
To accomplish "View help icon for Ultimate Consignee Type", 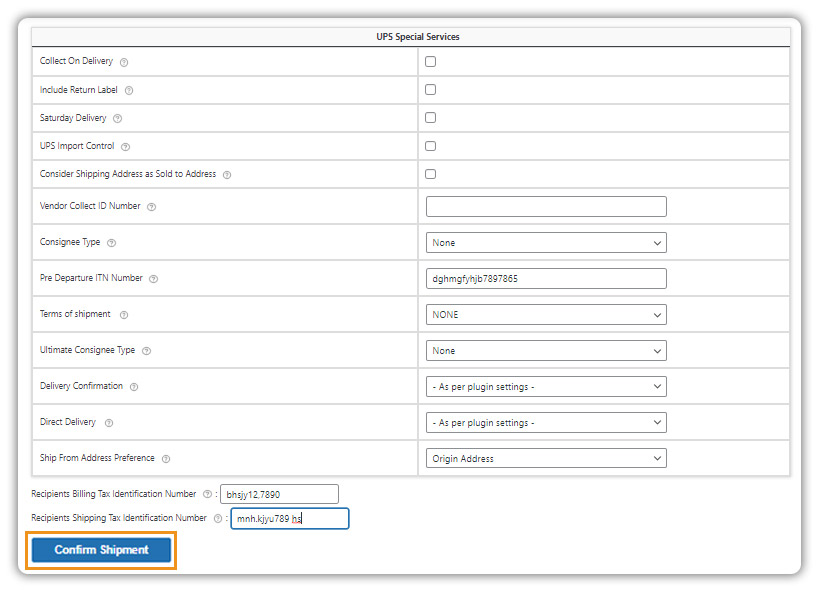I will [147, 351].
